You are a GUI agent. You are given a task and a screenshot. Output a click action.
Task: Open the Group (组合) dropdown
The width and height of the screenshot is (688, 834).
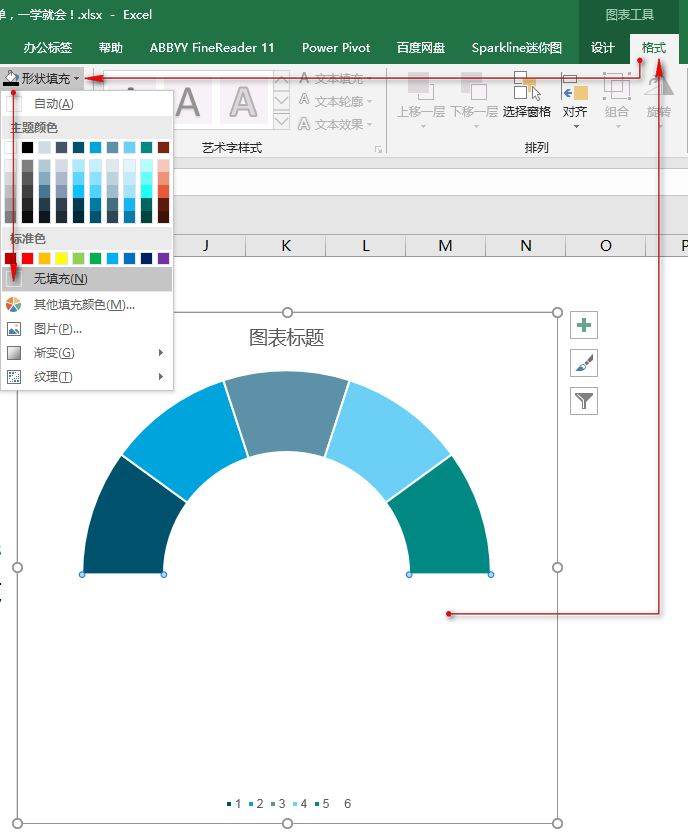tap(617, 101)
